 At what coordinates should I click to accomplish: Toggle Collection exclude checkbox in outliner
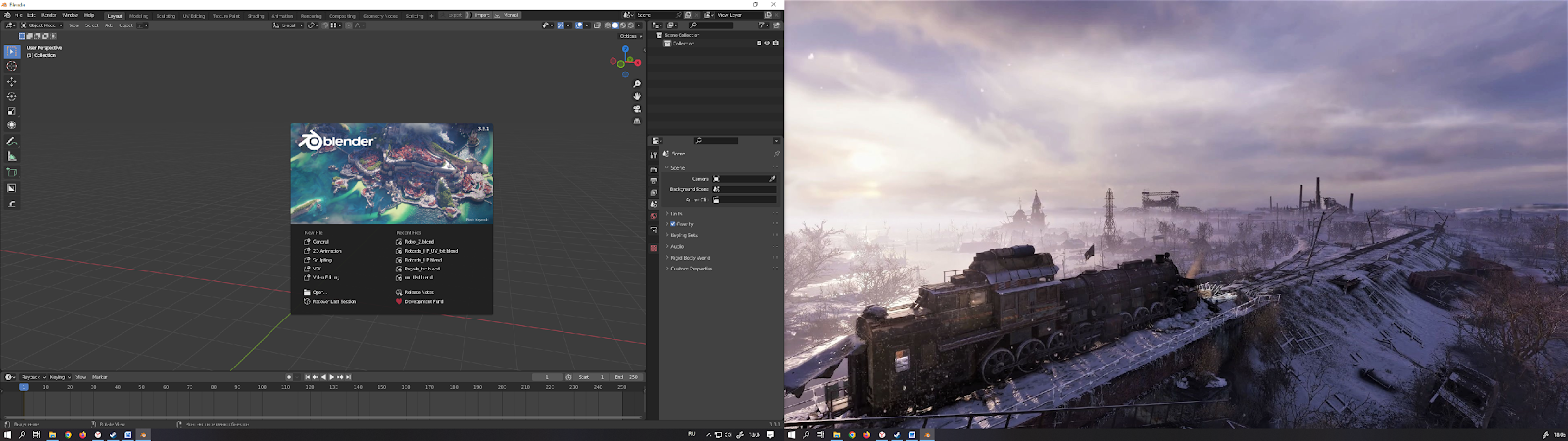pyautogui.click(x=759, y=43)
